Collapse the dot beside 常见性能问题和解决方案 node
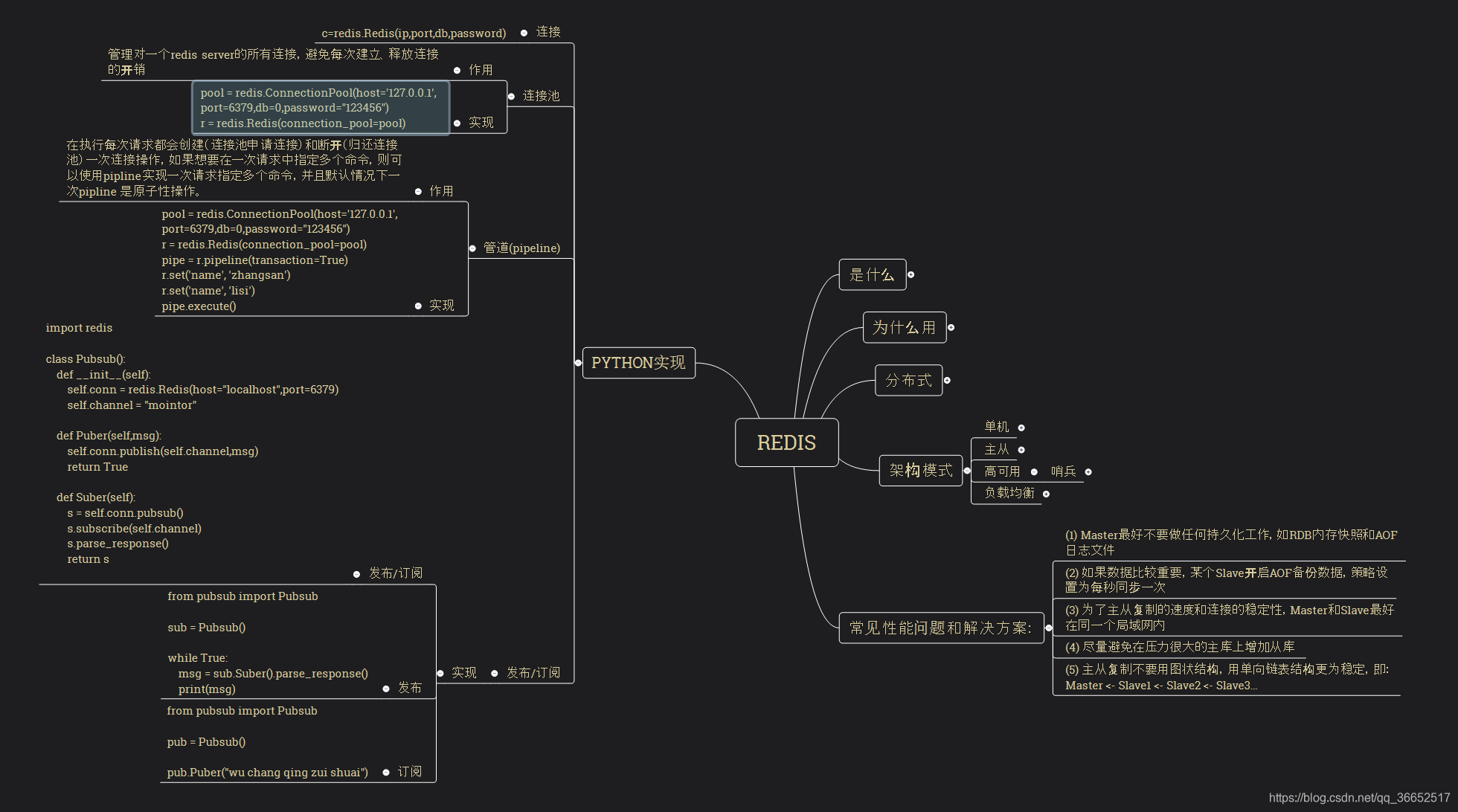The width and height of the screenshot is (1458, 812). tap(1049, 628)
